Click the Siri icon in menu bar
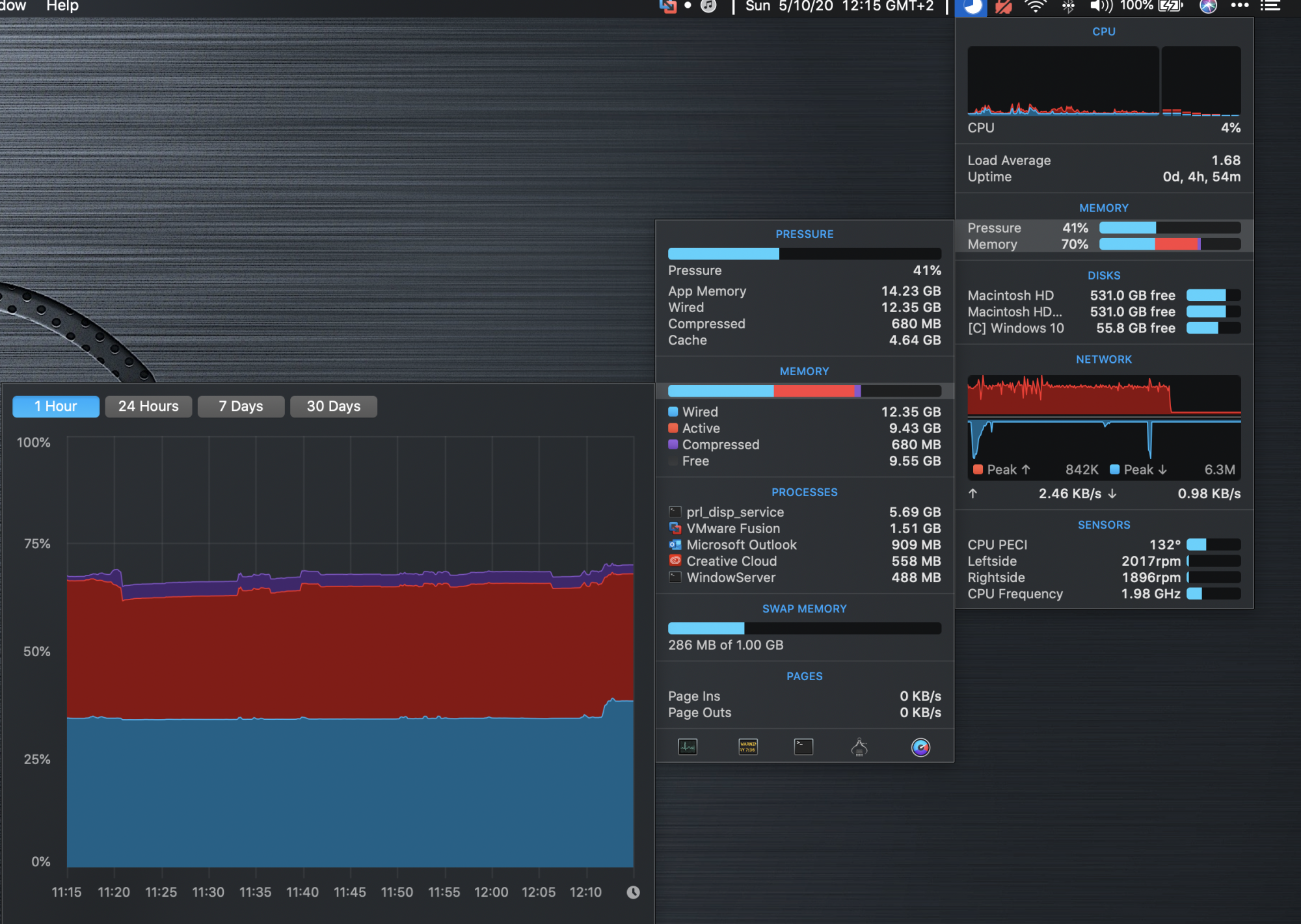The width and height of the screenshot is (1301, 924). click(x=1208, y=7)
